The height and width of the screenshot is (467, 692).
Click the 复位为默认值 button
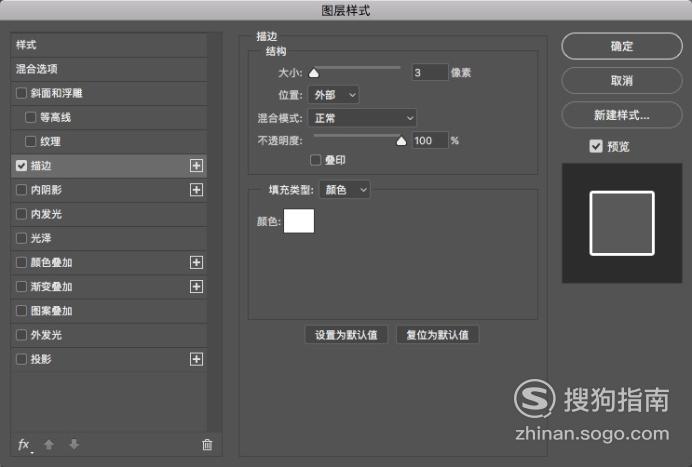coord(437,335)
